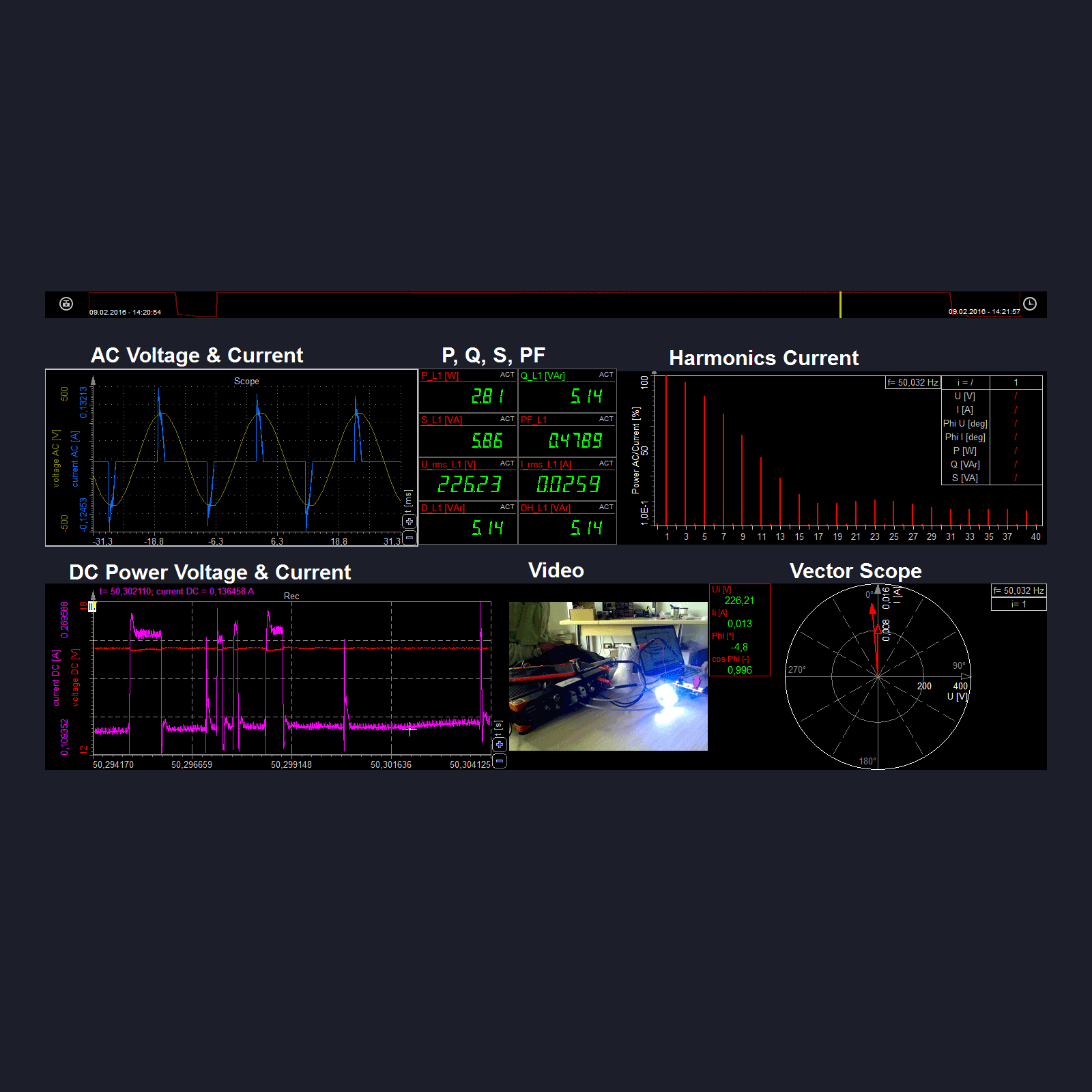This screenshot has width=1092, height=1092.
Task: Zoom in the DC recorder time axis
Action: point(500,745)
